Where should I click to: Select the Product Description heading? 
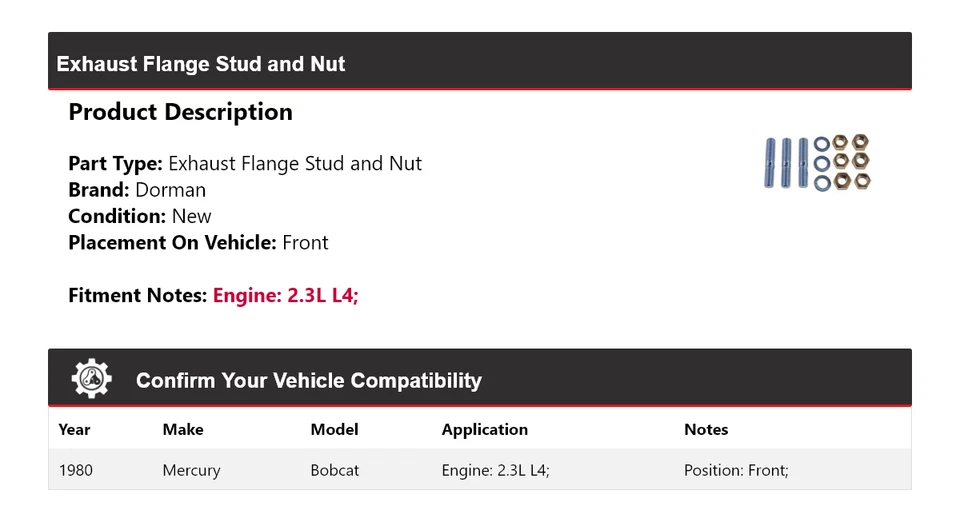tap(180, 112)
